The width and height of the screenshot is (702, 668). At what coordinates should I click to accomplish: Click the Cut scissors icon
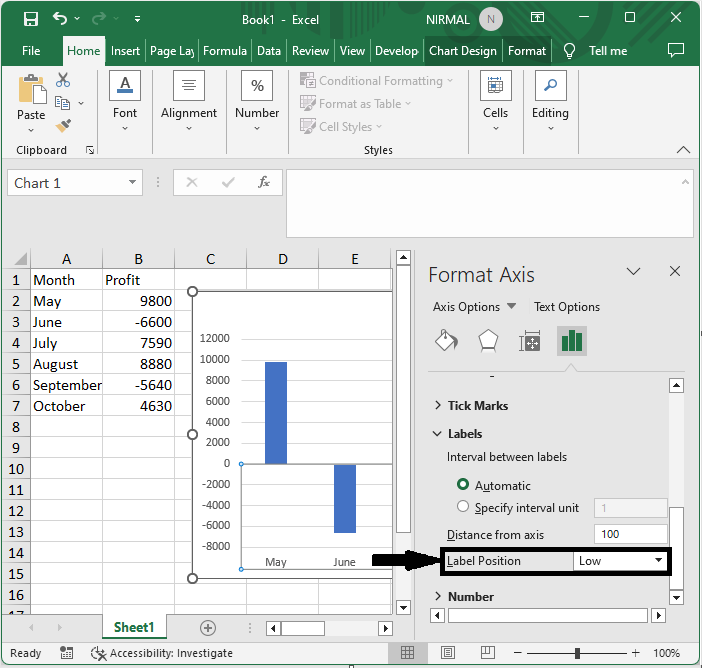(x=63, y=80)
